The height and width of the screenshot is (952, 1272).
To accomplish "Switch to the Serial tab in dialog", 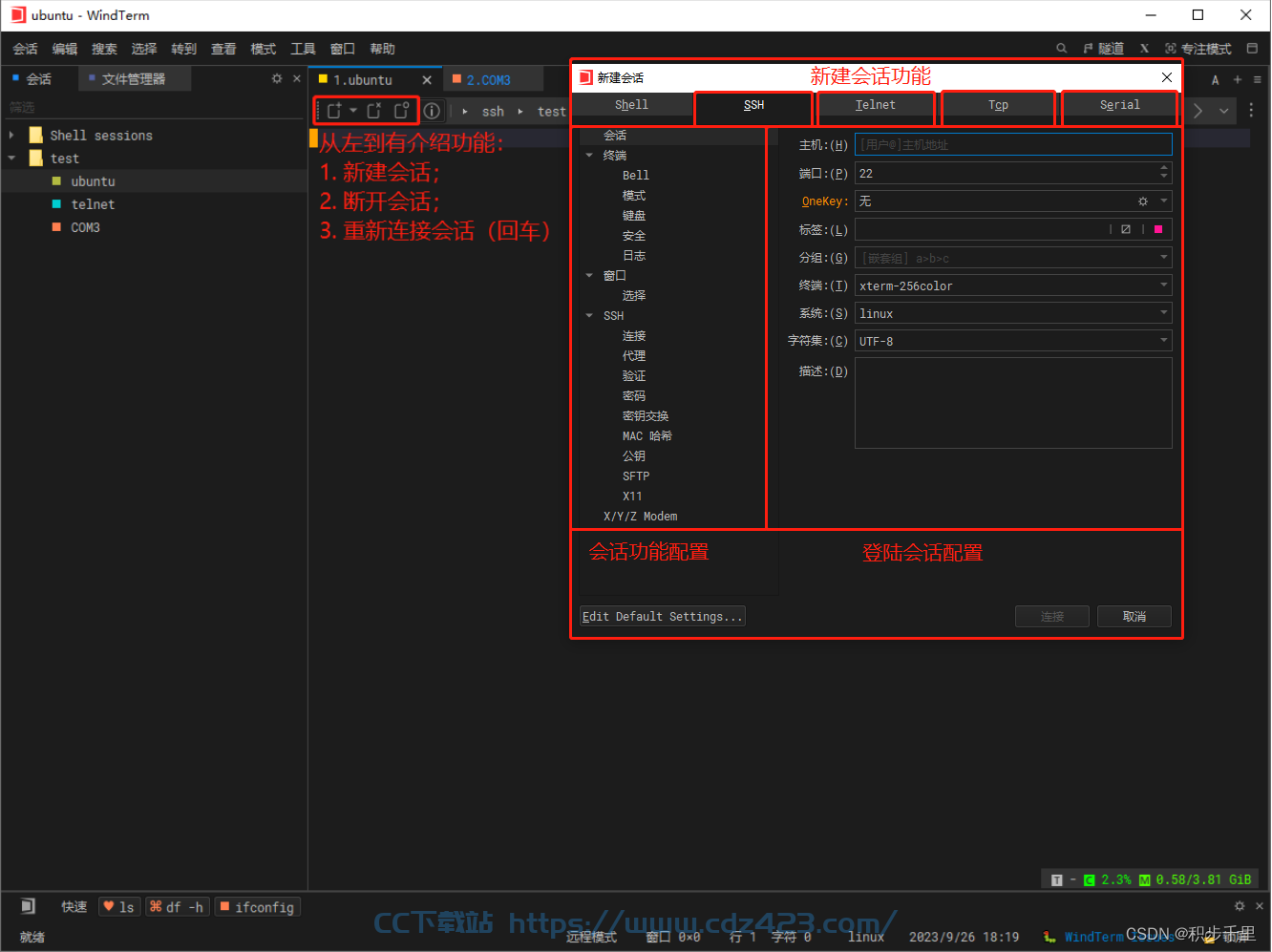I will click(1119, 105).
